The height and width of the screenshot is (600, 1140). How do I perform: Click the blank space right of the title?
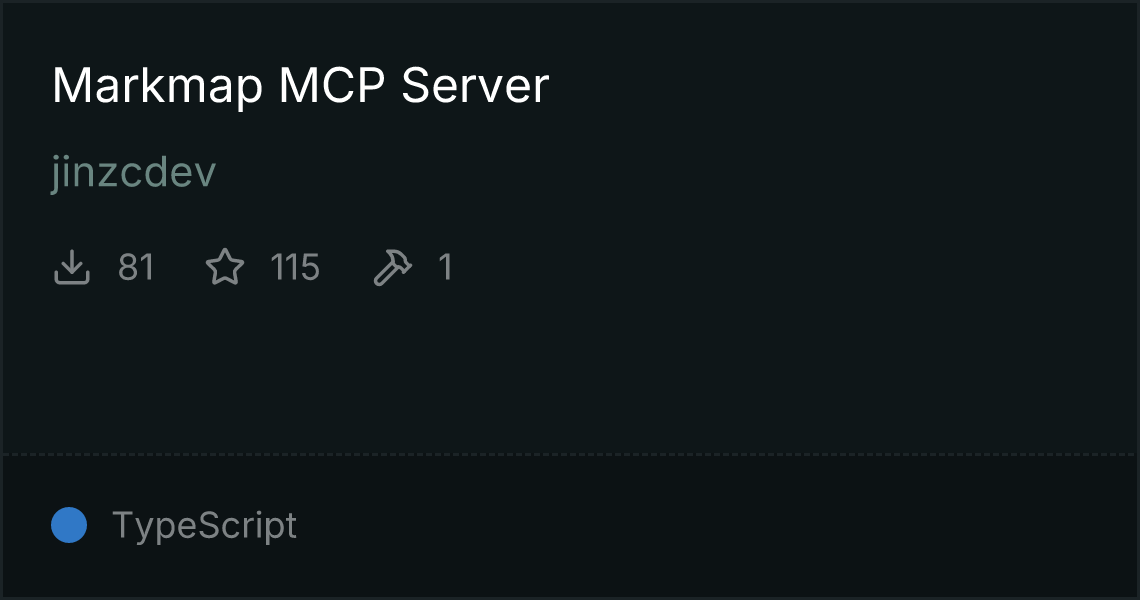[x=842, y=86]
